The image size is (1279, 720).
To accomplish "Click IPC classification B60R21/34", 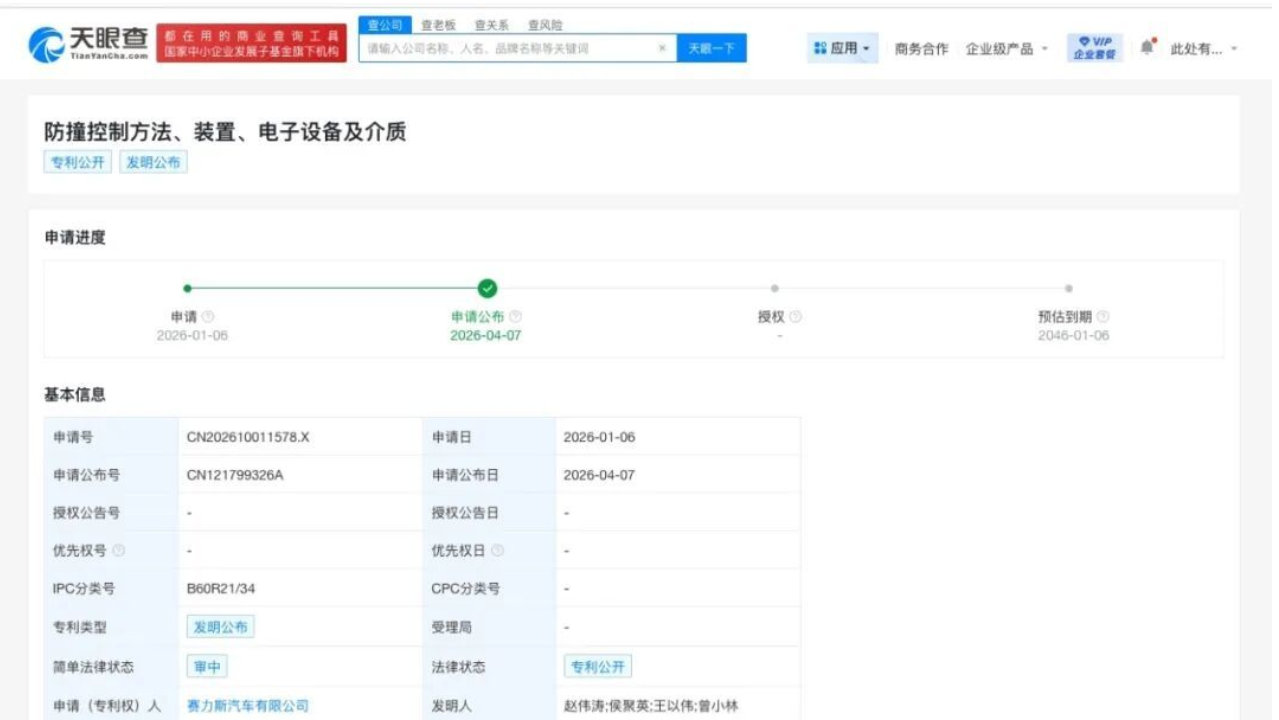I will point(221,589).
